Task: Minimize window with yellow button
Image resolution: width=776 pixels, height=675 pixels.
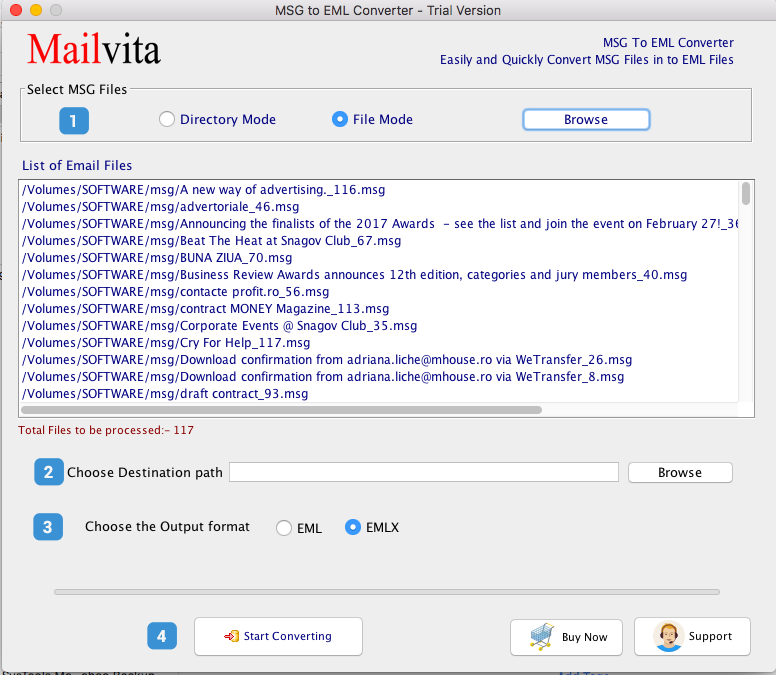Action: (x=36, y=10)
